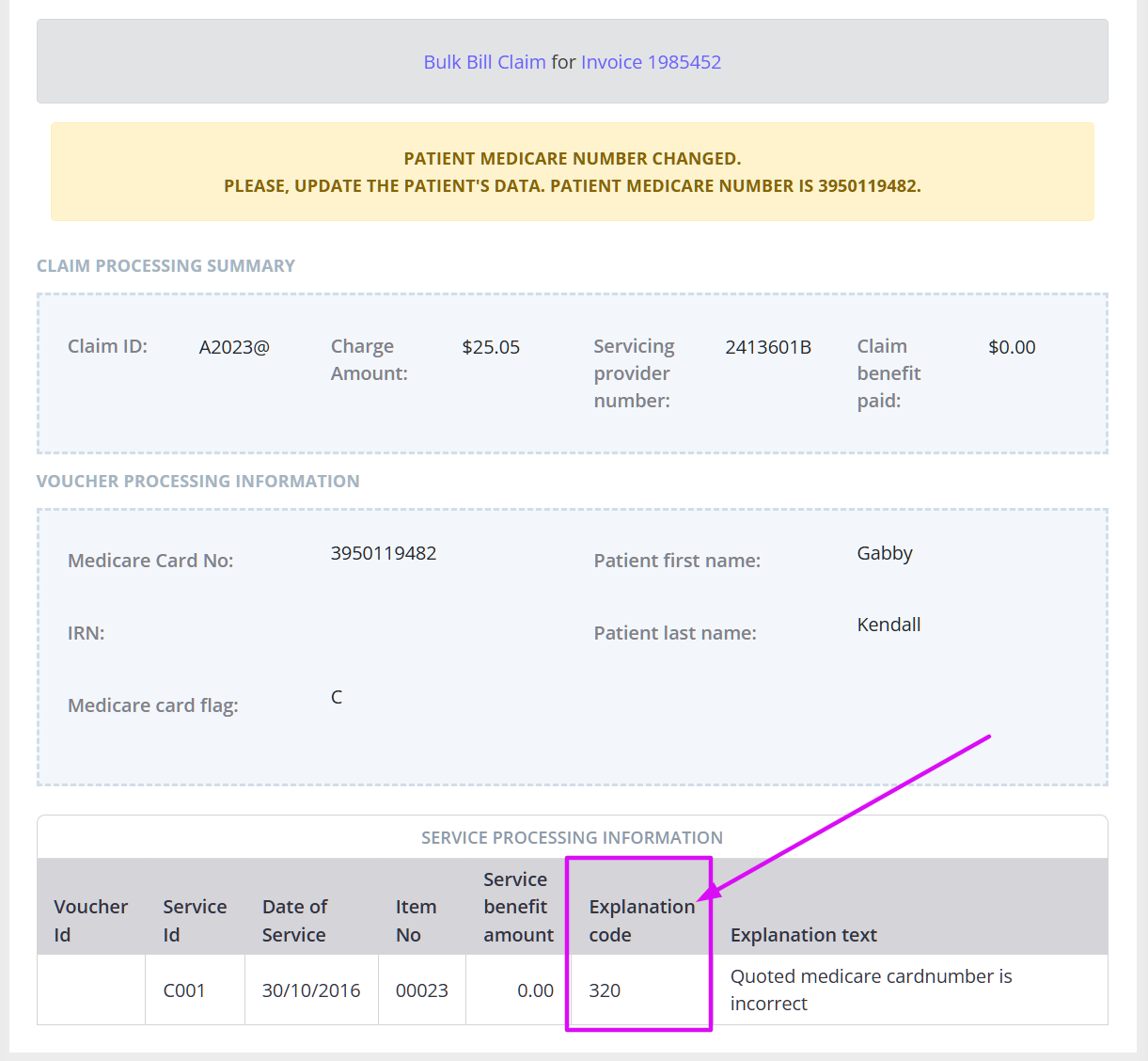The height and width of the screenshot is (1061, 1148).
Task: Select Claim ID value A2023@
Action: click(x=234, y=347)
